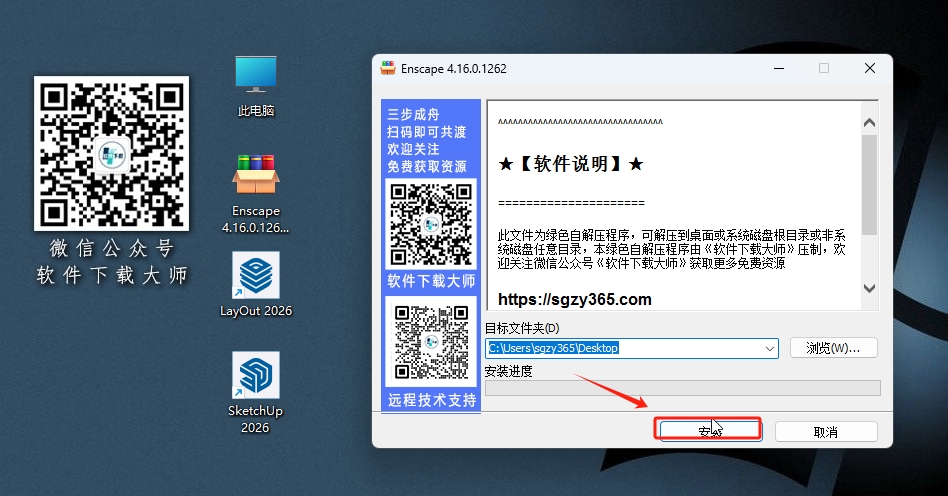Click the QR code above 软件下载大师 label
This screenshot has width=948, height=496.
coord(431,225)
